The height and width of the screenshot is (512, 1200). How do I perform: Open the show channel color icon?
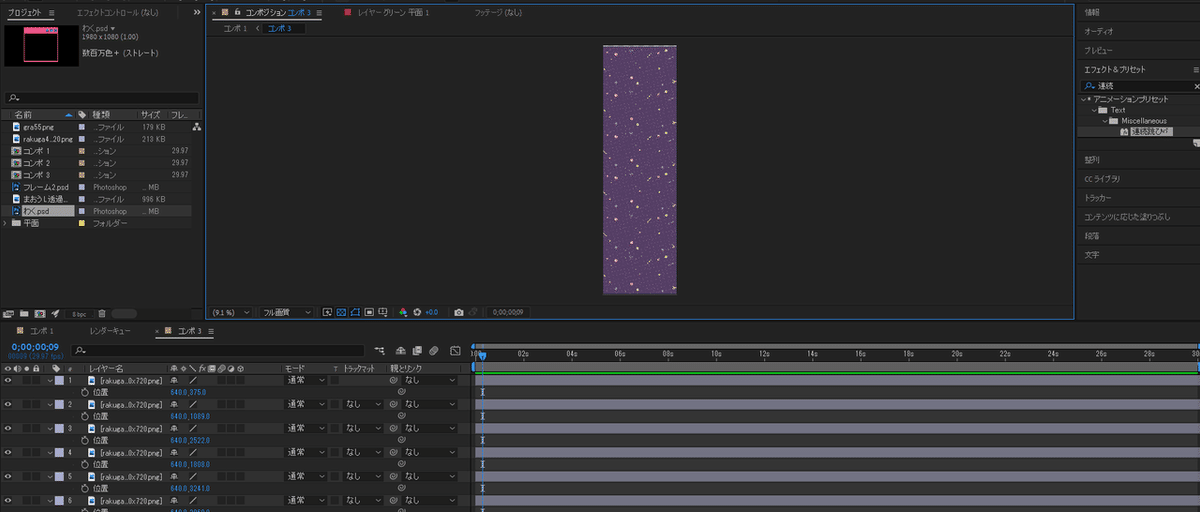pyautogui.click(x=403, y=312)
